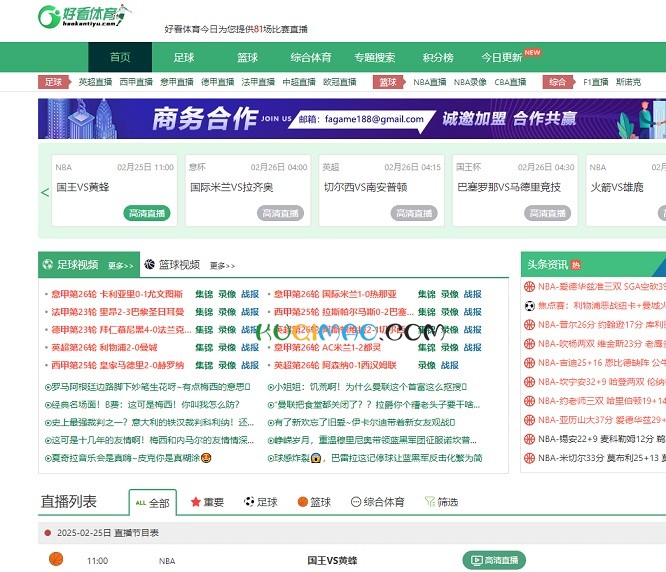The image size is (666, 572).
Task: Open 意甲第26轮 卡利亚里0-1尤文图斯 link
Action: pyautogui.click(x=117, y=294)
